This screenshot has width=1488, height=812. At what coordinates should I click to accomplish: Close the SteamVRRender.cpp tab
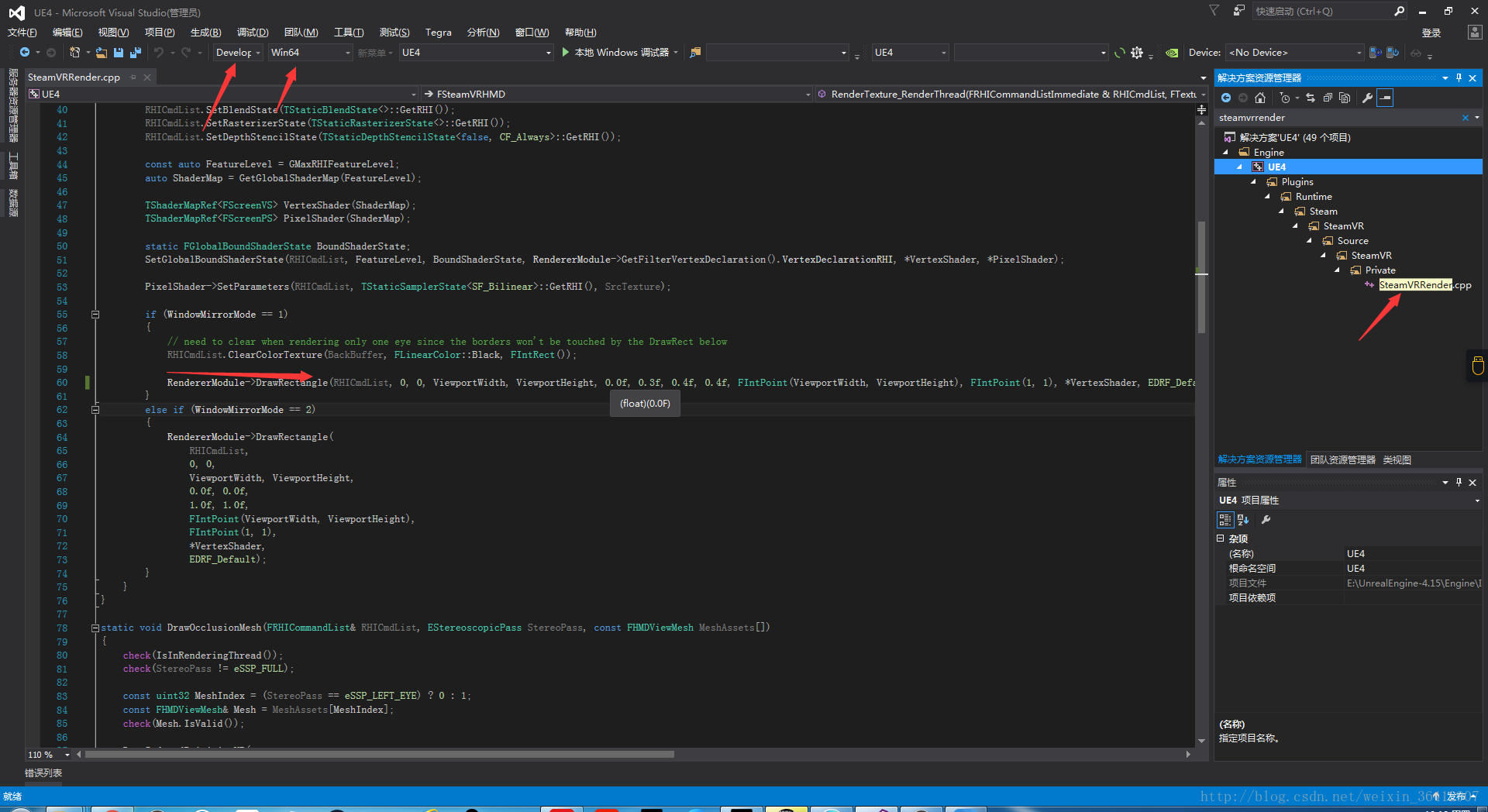click(146, 77)
